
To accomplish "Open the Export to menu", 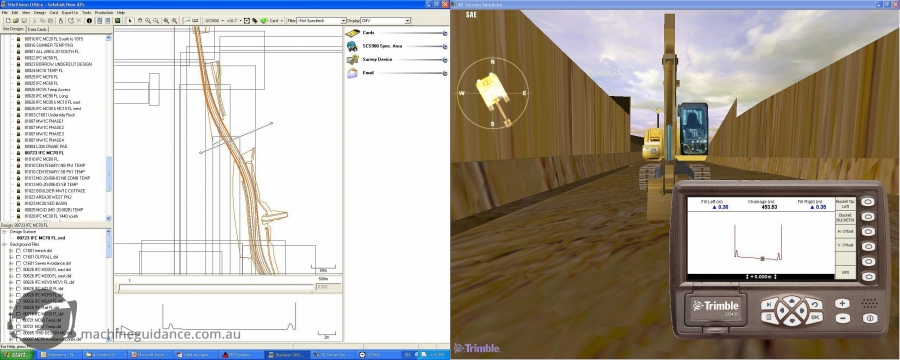I will [x=70, y=13].
